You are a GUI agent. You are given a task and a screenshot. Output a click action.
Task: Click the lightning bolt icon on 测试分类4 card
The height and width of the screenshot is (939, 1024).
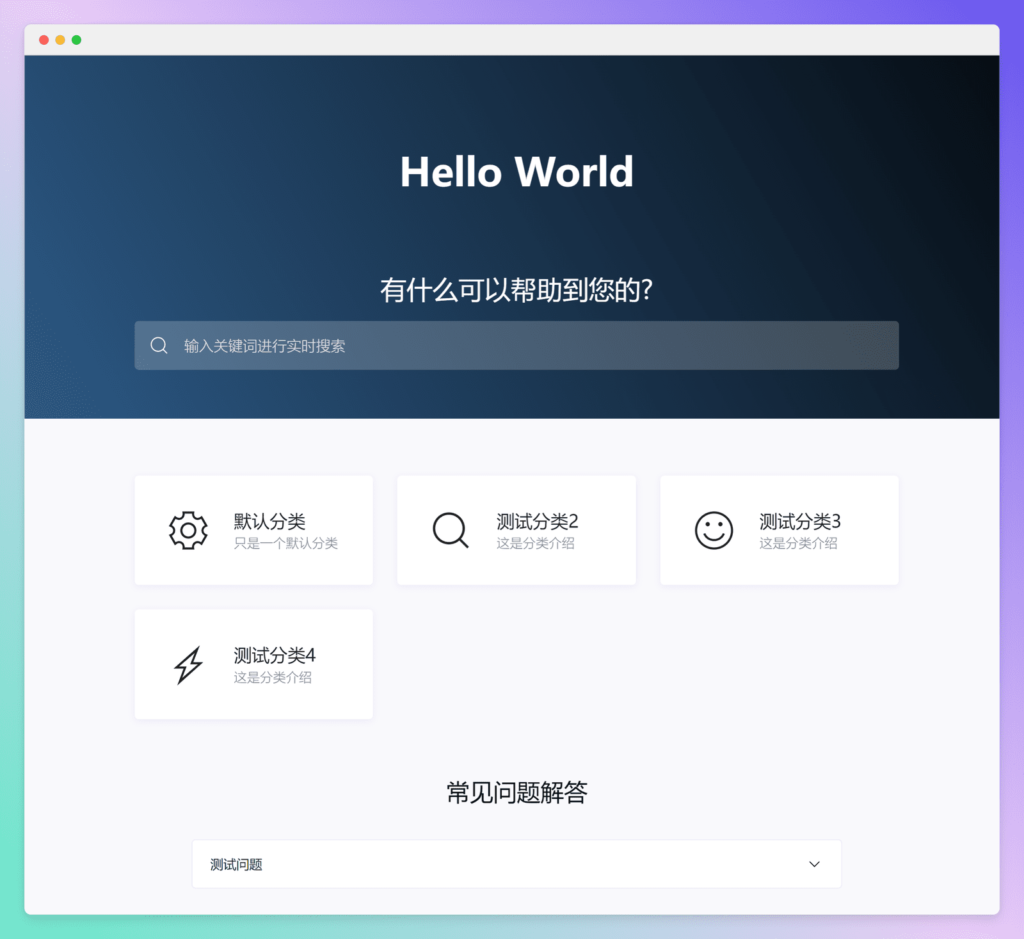tap(188, 663)
